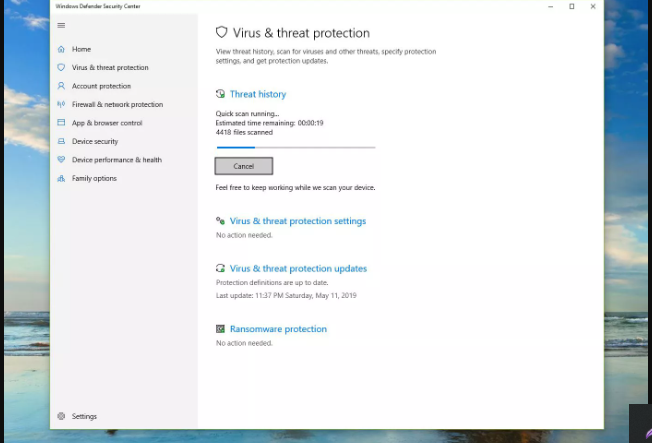
Task: Click the refresh icon beside protection updates
Action: (220, 268)
